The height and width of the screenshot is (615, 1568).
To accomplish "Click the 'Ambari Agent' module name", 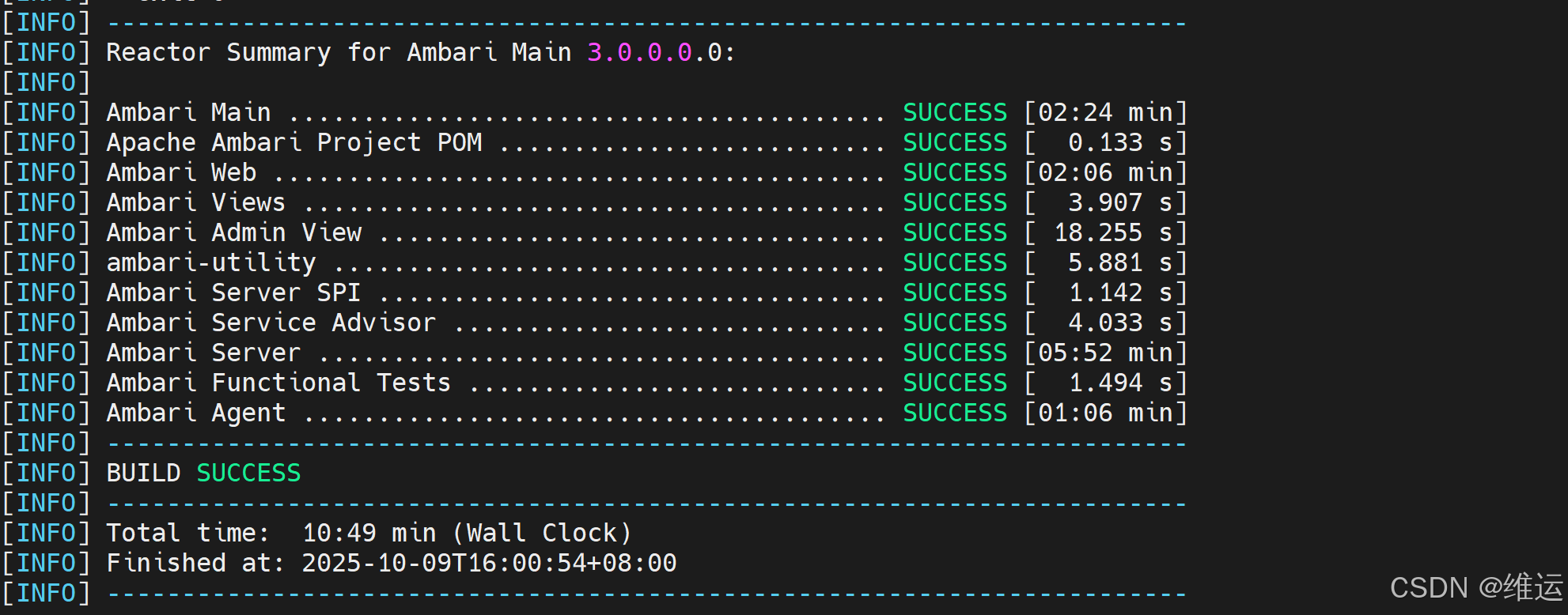I will pyautogui.click(x=195, y=413).
